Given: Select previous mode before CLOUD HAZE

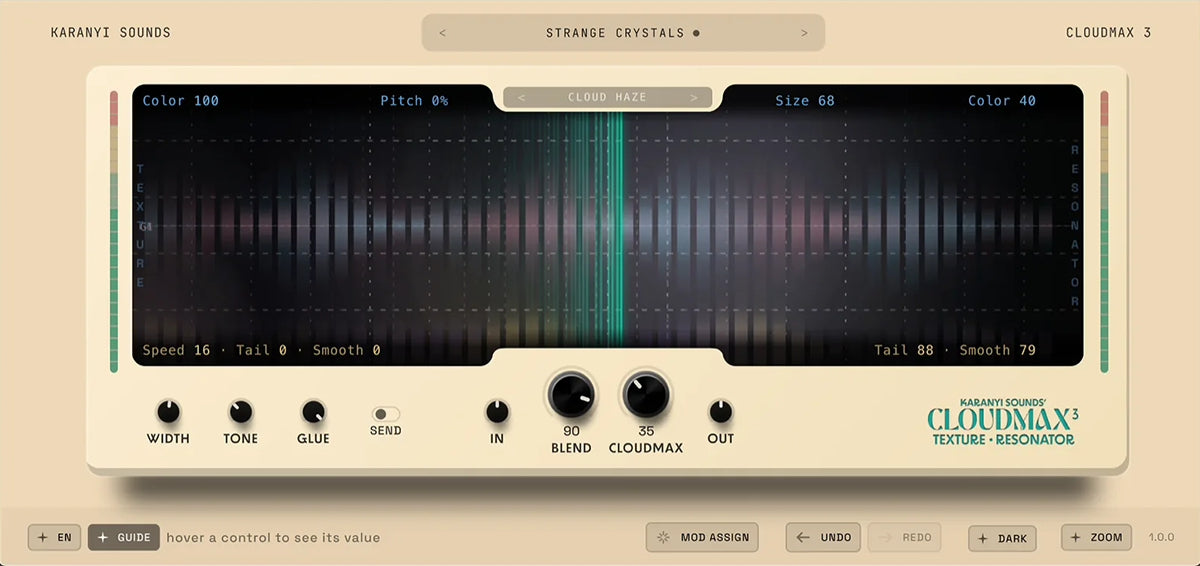Looking at the screenshot, I should [521, 98].
